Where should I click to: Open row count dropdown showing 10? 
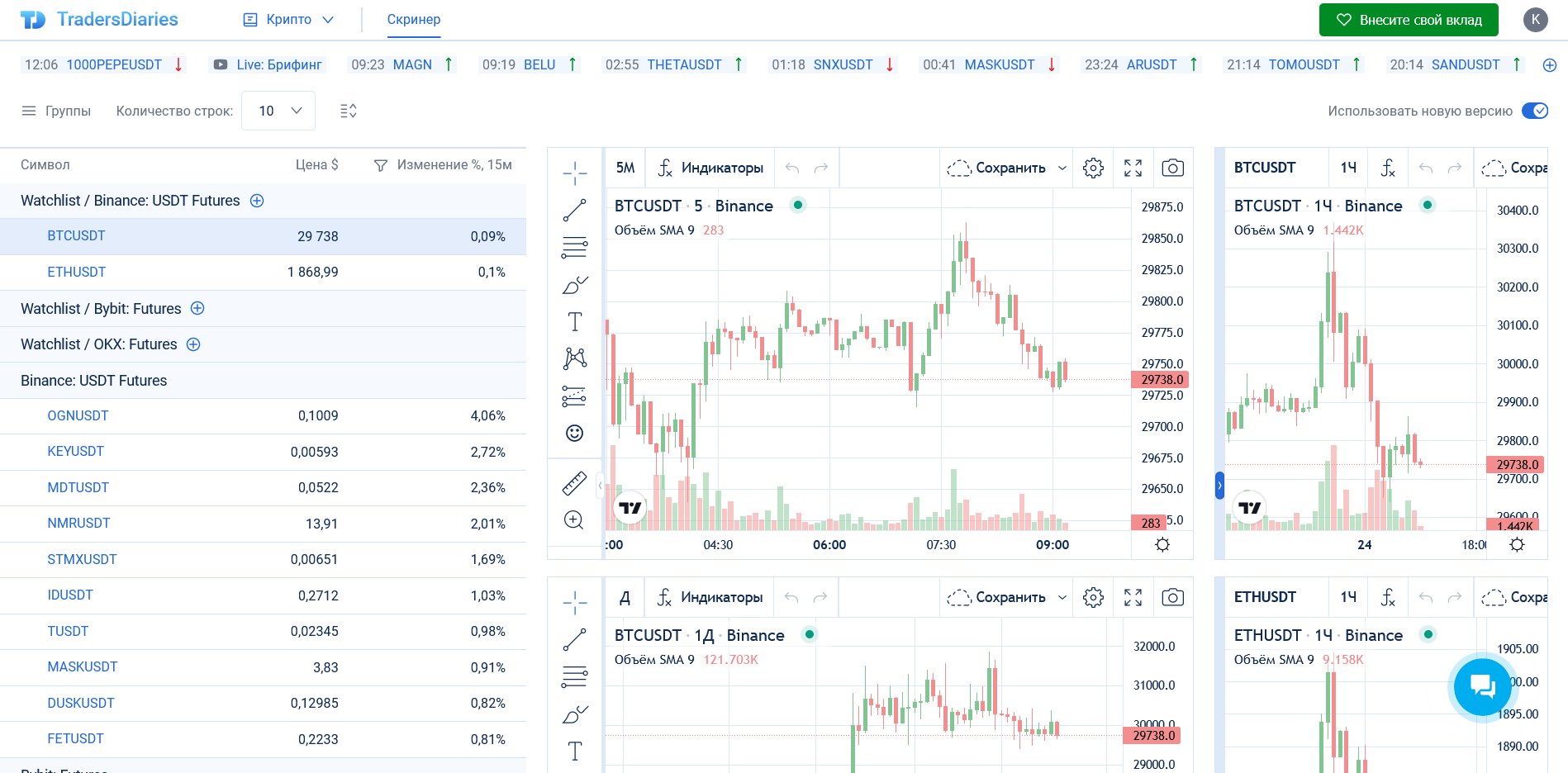tap(278, 111)
